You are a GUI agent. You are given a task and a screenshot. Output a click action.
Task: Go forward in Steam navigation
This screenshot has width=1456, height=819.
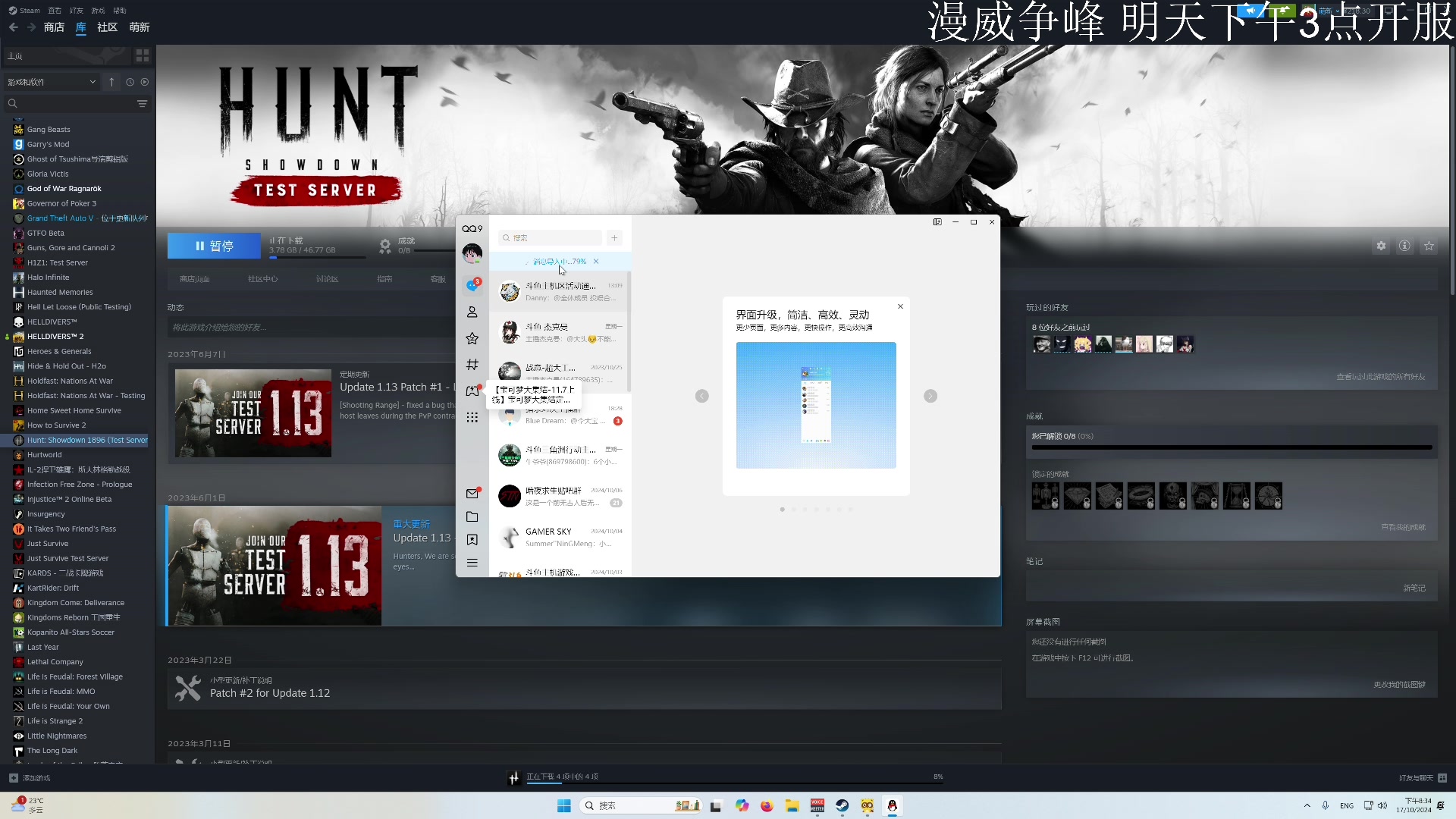31,27
